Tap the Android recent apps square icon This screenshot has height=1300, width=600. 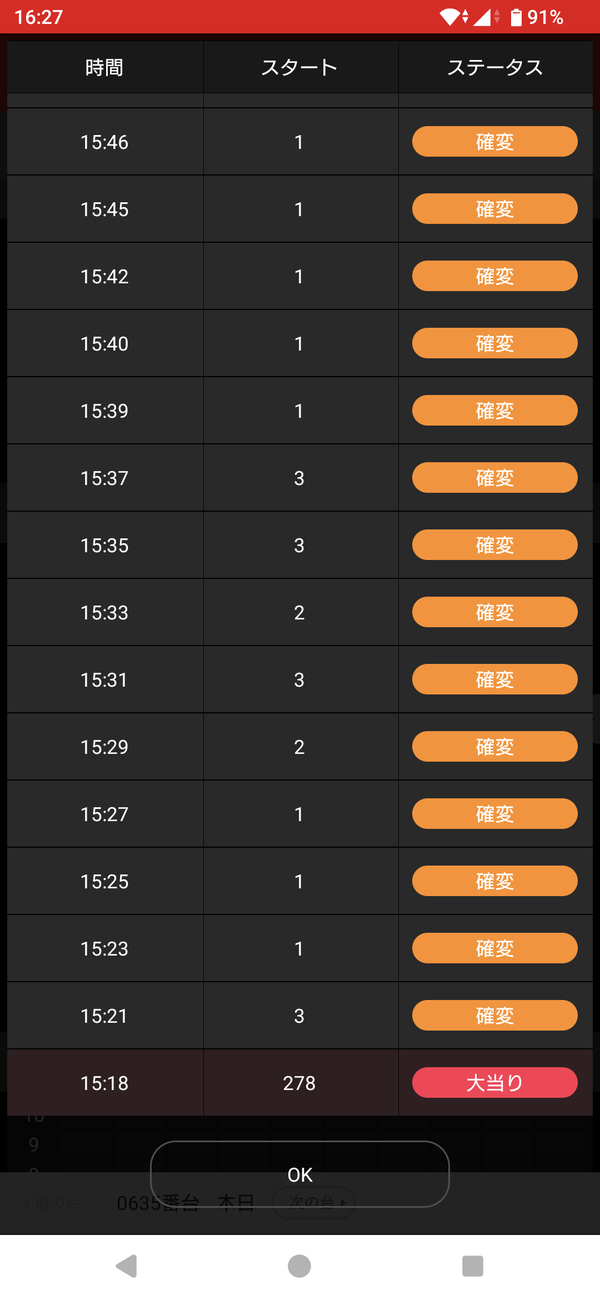pyautogui.click(x=473, y=1266)
